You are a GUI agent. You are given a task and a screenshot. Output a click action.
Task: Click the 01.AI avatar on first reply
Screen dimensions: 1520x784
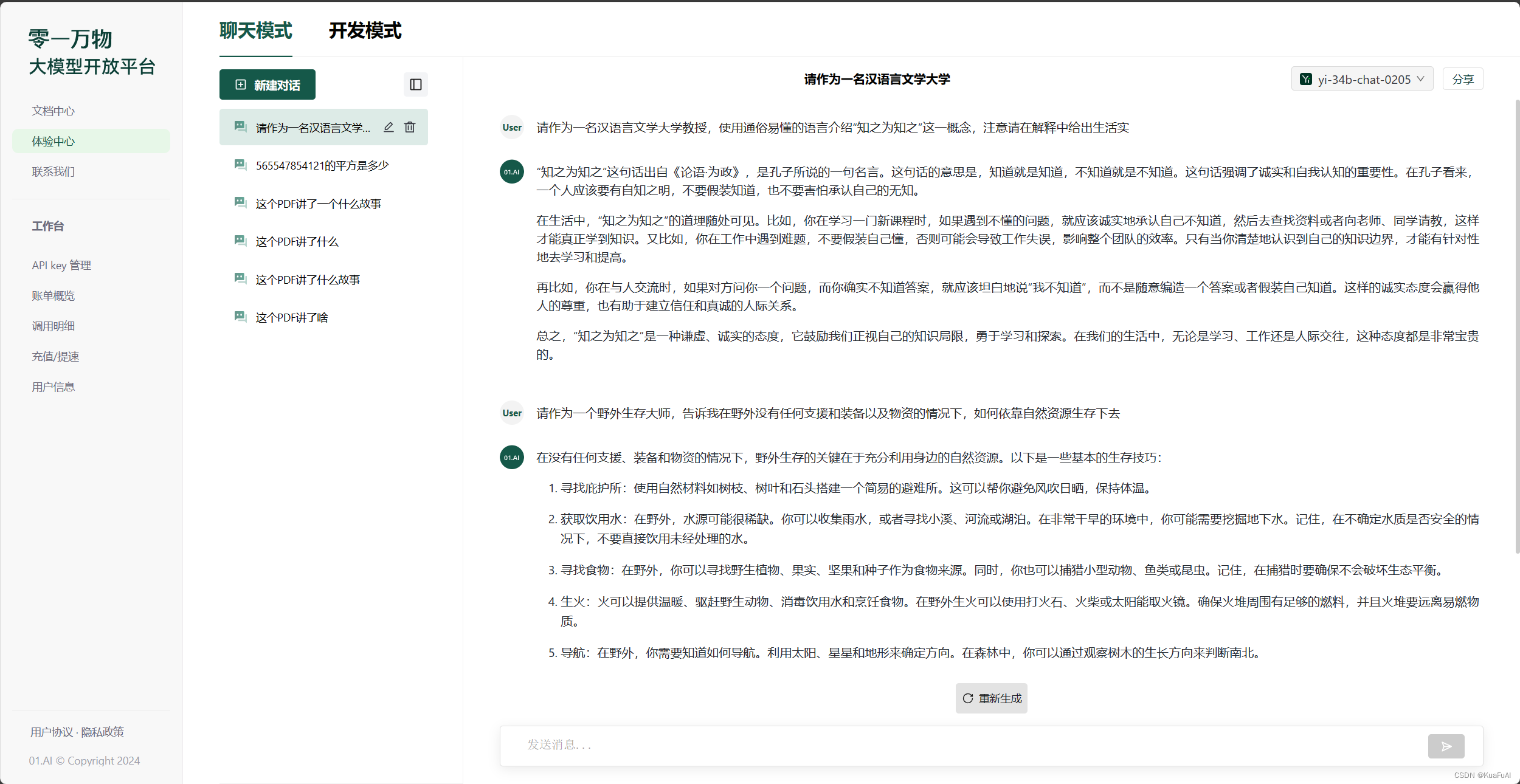[x=511, y=172]
